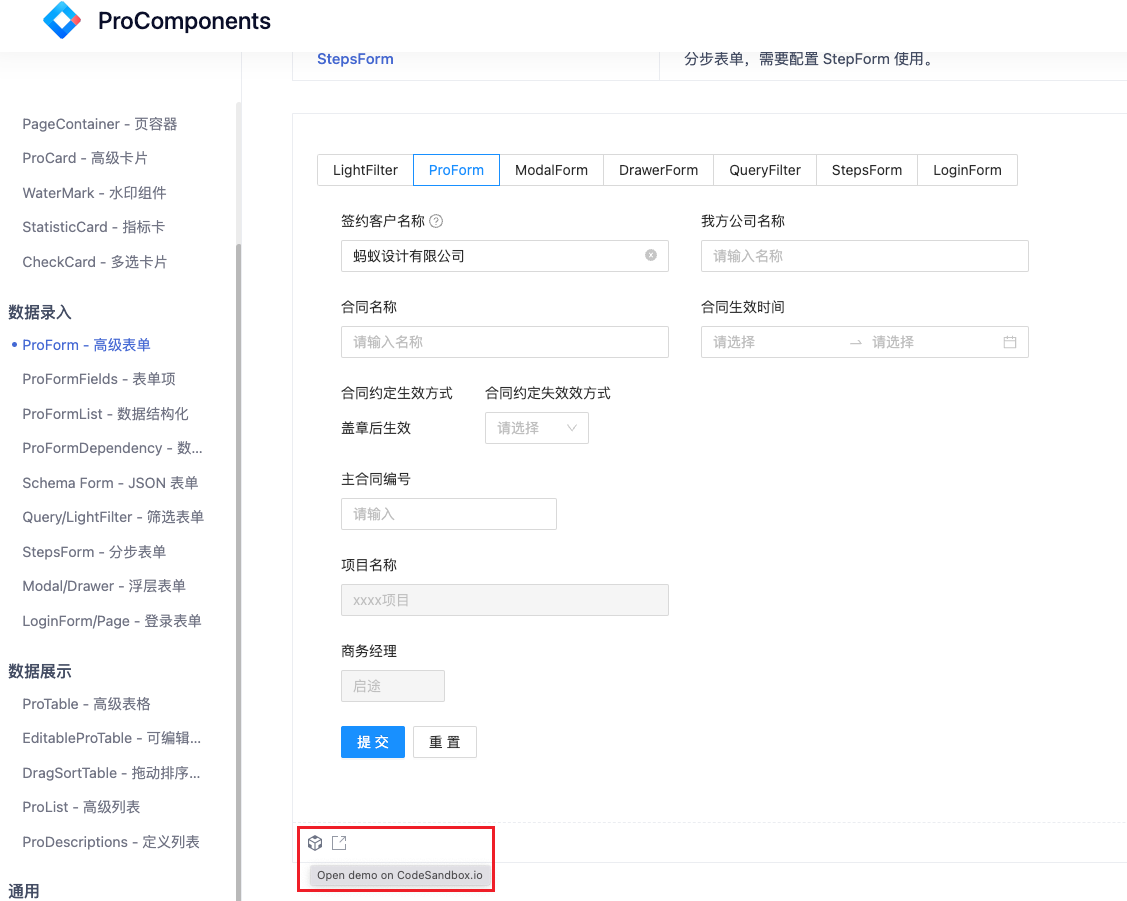This screenshot has width=1127, height=901.
Task: Open the demo in a new window
Action: pos(338,842)
